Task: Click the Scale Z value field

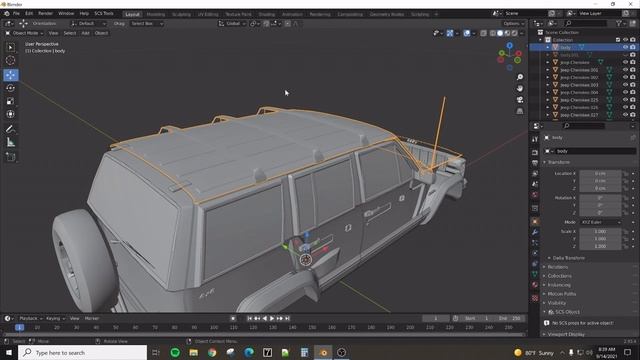Action: (600, 247)
